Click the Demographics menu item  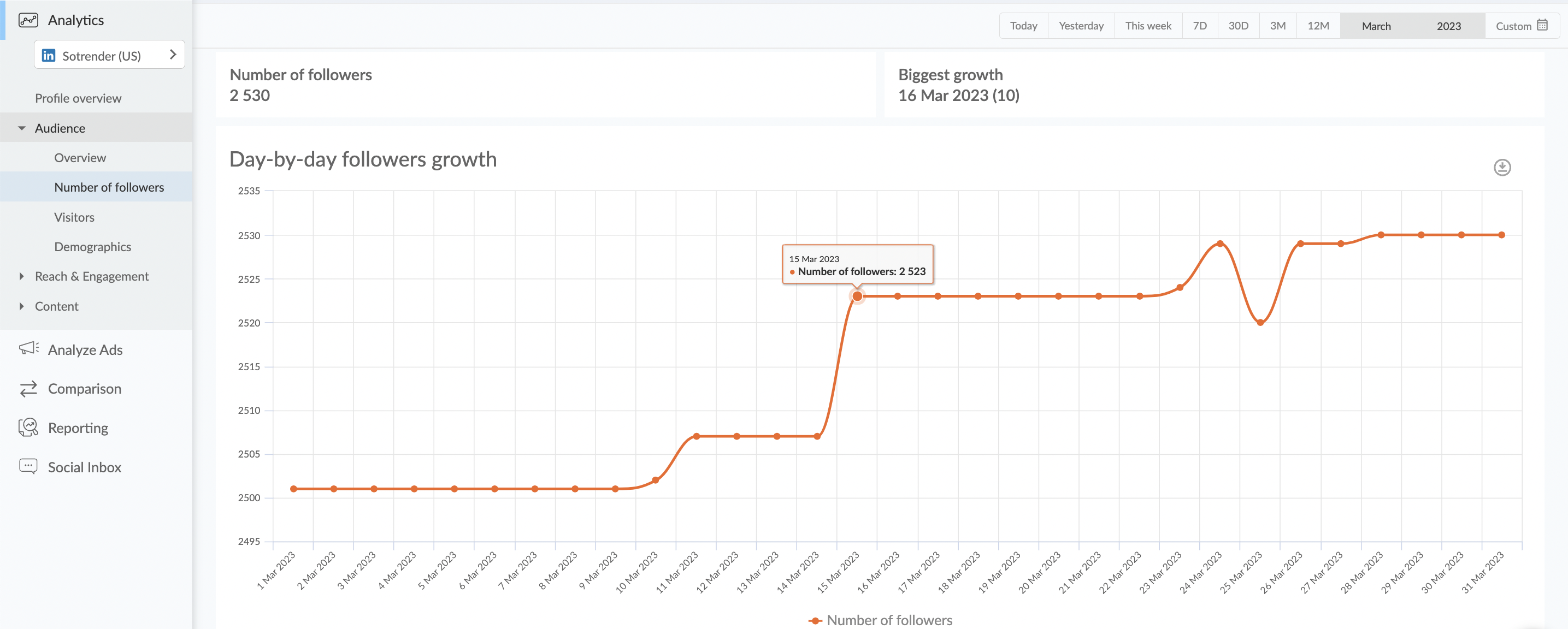coord(93,245)
